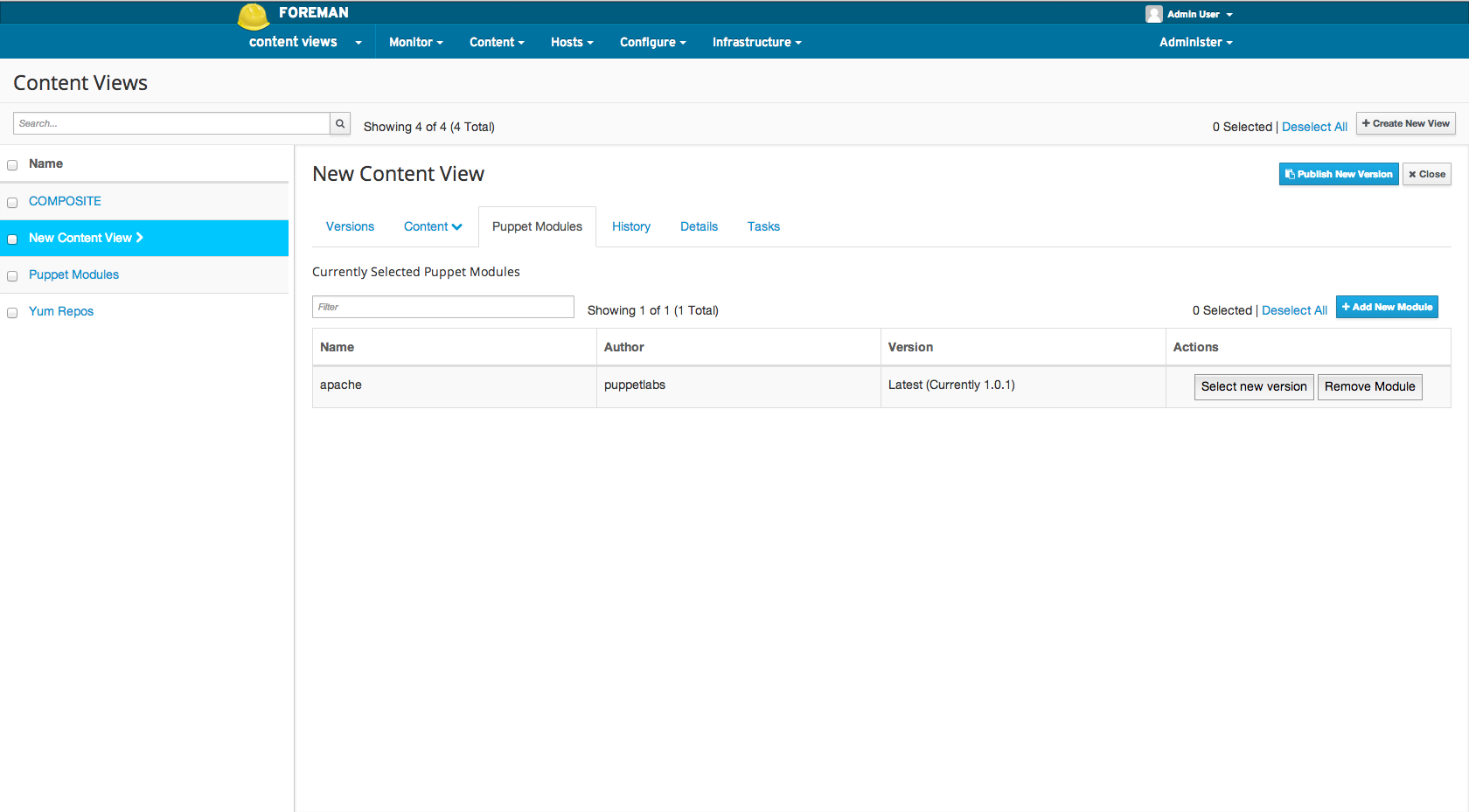
Task: Check the Puppet Modules row checkbox
Action: [12, 276]
